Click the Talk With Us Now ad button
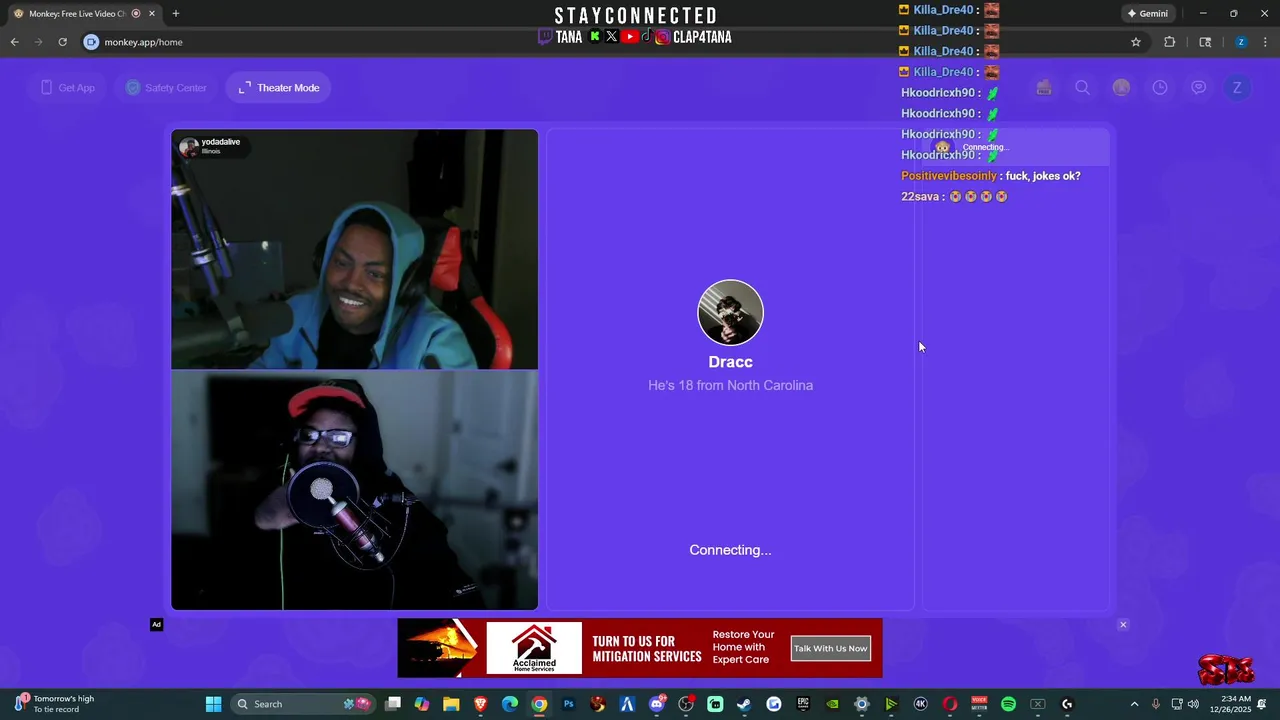The height and width of the screenshot is (720, 1280). (830, 648)
